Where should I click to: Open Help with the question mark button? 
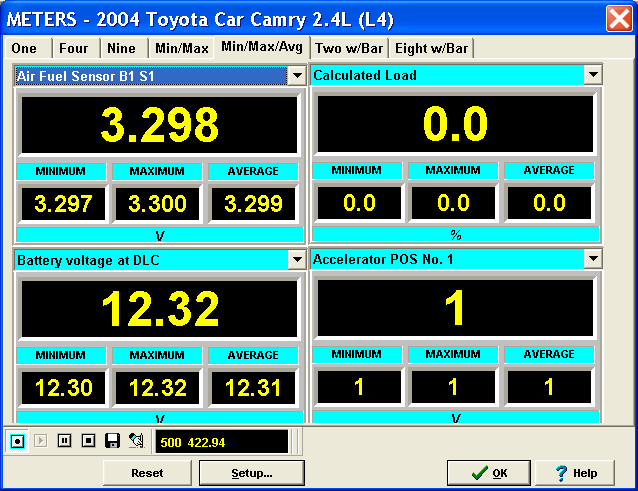574,473
